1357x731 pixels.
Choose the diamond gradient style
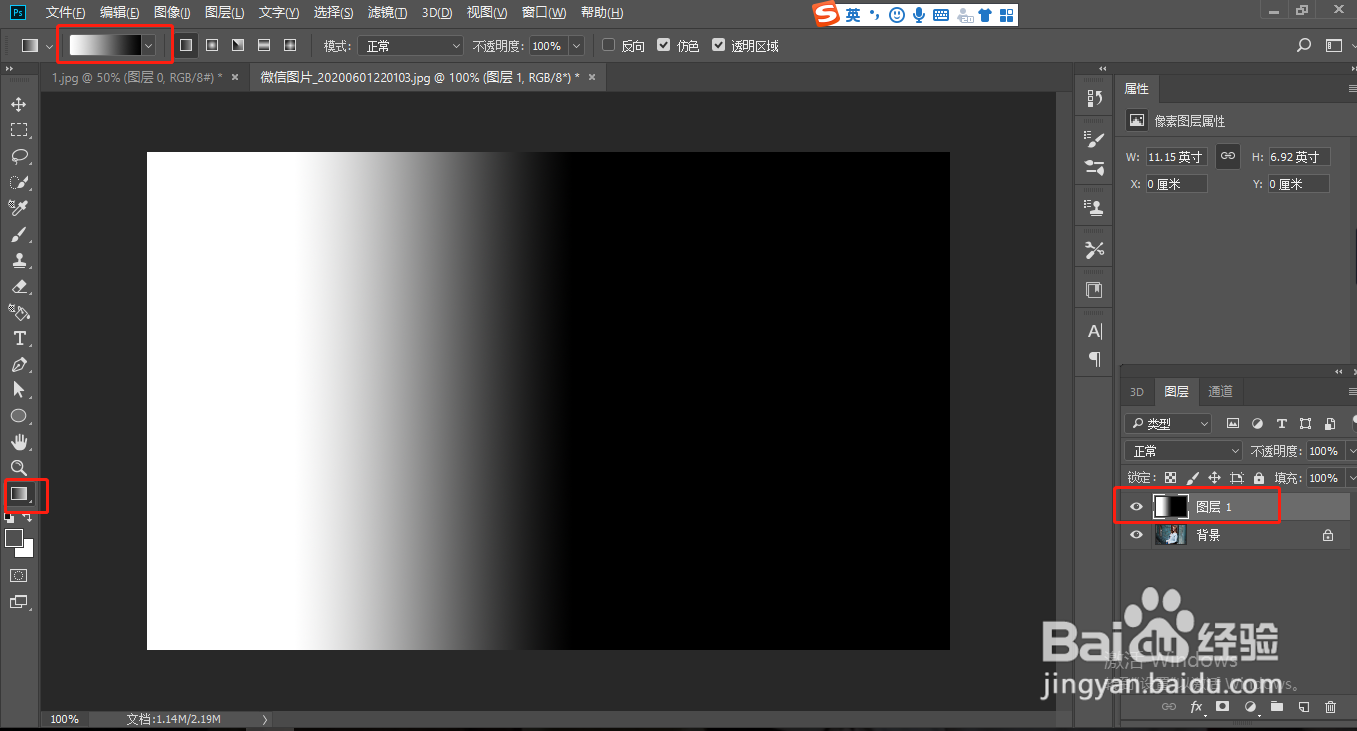290,45
